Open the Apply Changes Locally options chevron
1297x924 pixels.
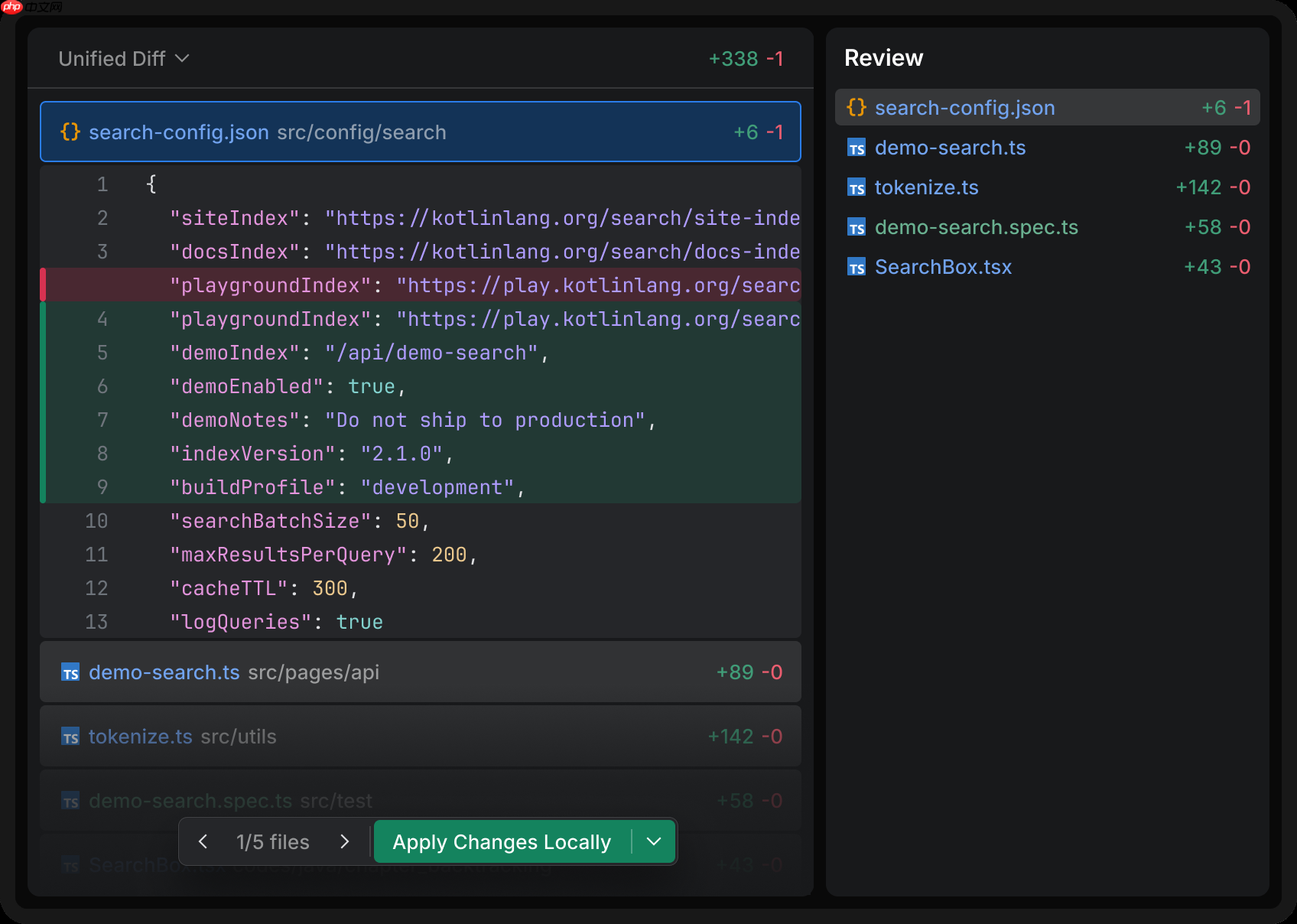click(654, 841)
